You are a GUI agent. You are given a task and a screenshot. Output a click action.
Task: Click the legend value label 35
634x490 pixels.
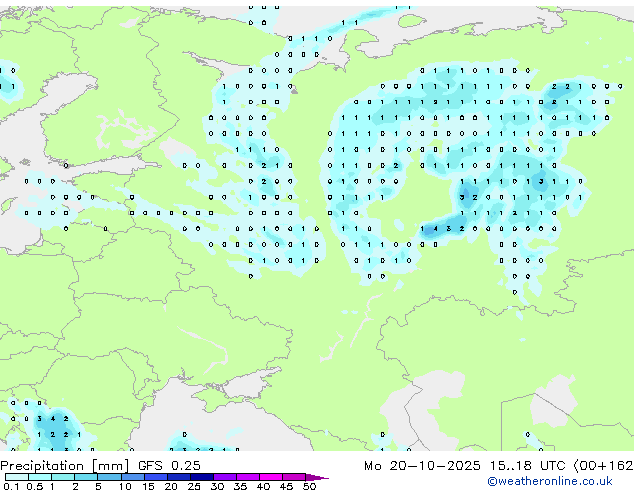(x=240, y=486)
